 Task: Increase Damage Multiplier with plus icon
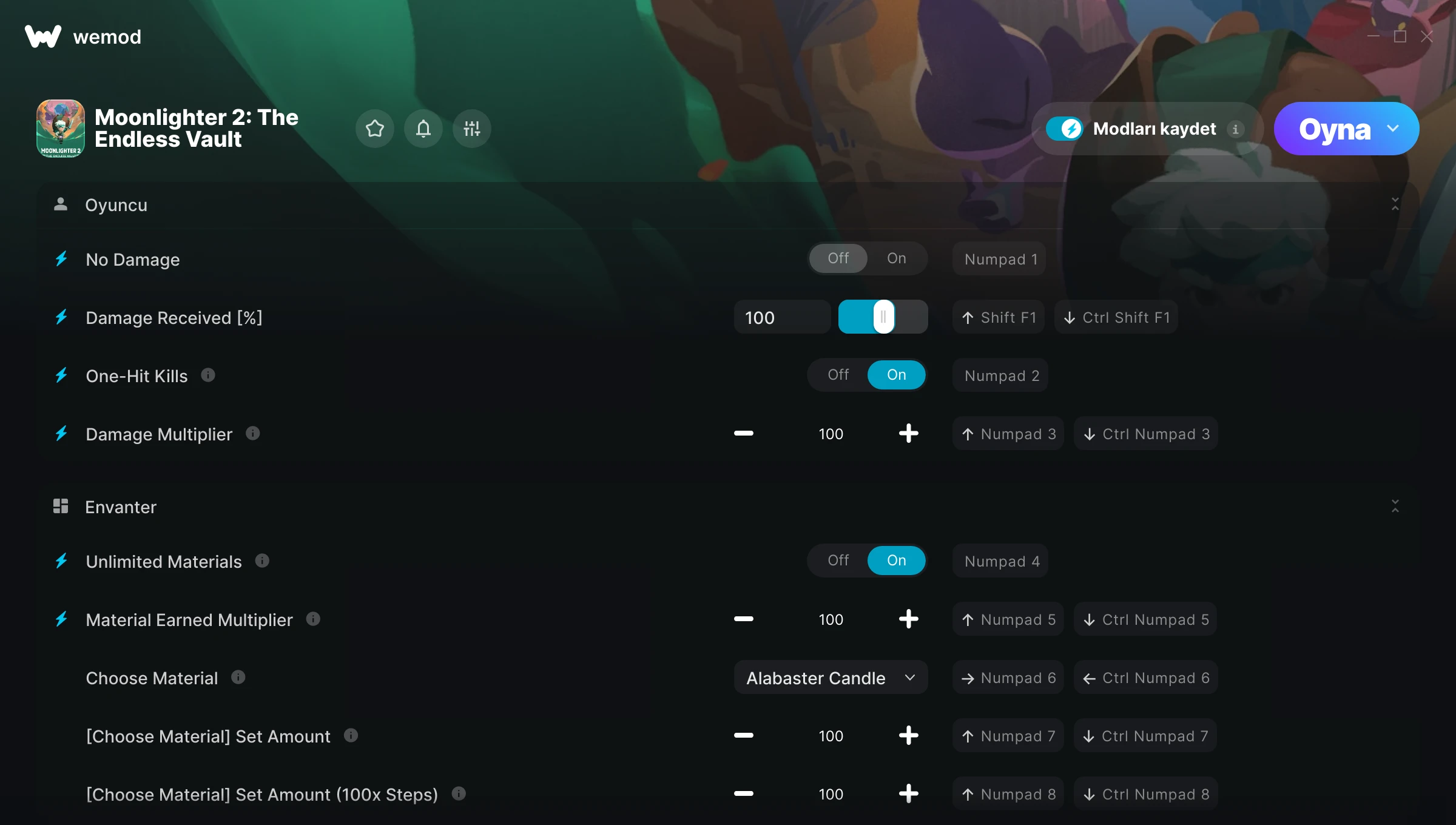click(x=908, y=433)
